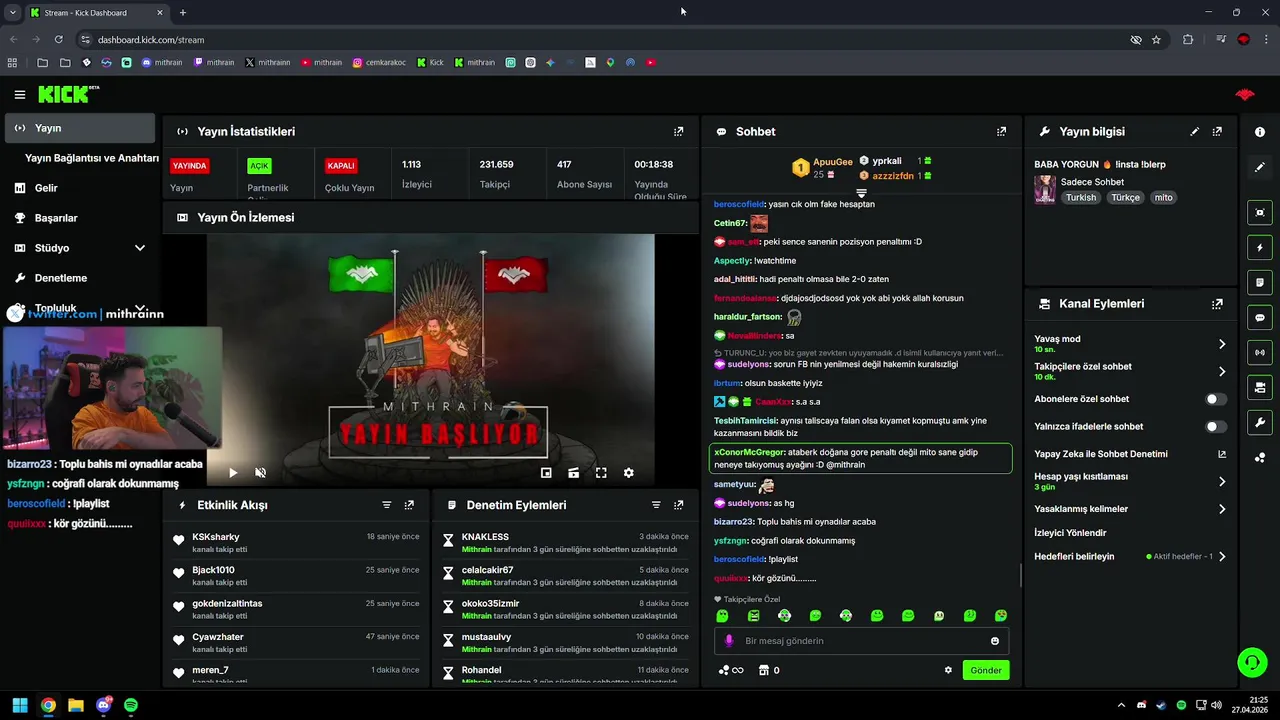Toggle the stream preview widget in right sidebar
Viewport: 1280px width, 720px height.
(1260, 212)
